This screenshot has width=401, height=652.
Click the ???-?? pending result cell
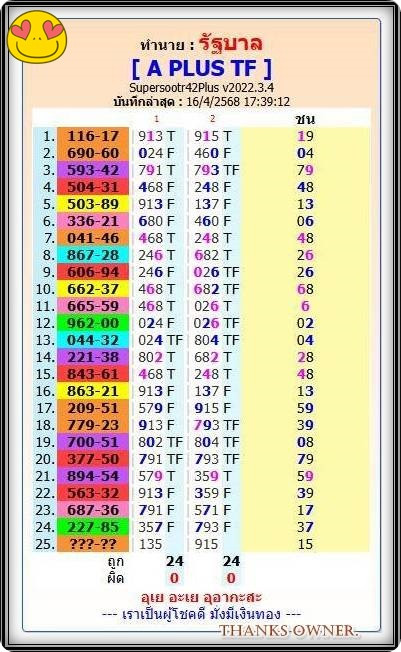93,544
